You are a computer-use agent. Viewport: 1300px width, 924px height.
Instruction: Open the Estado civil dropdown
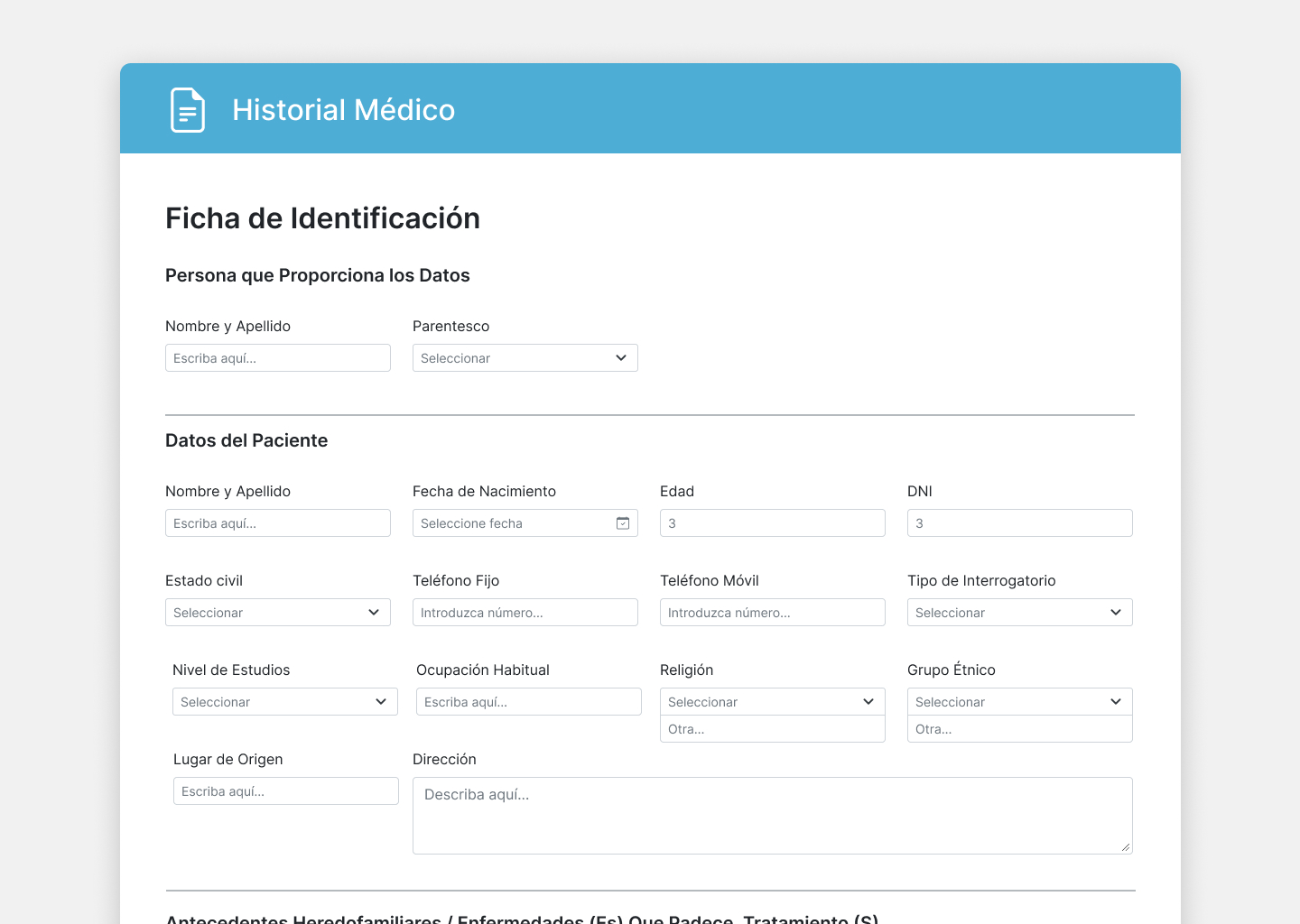(277, 613)
